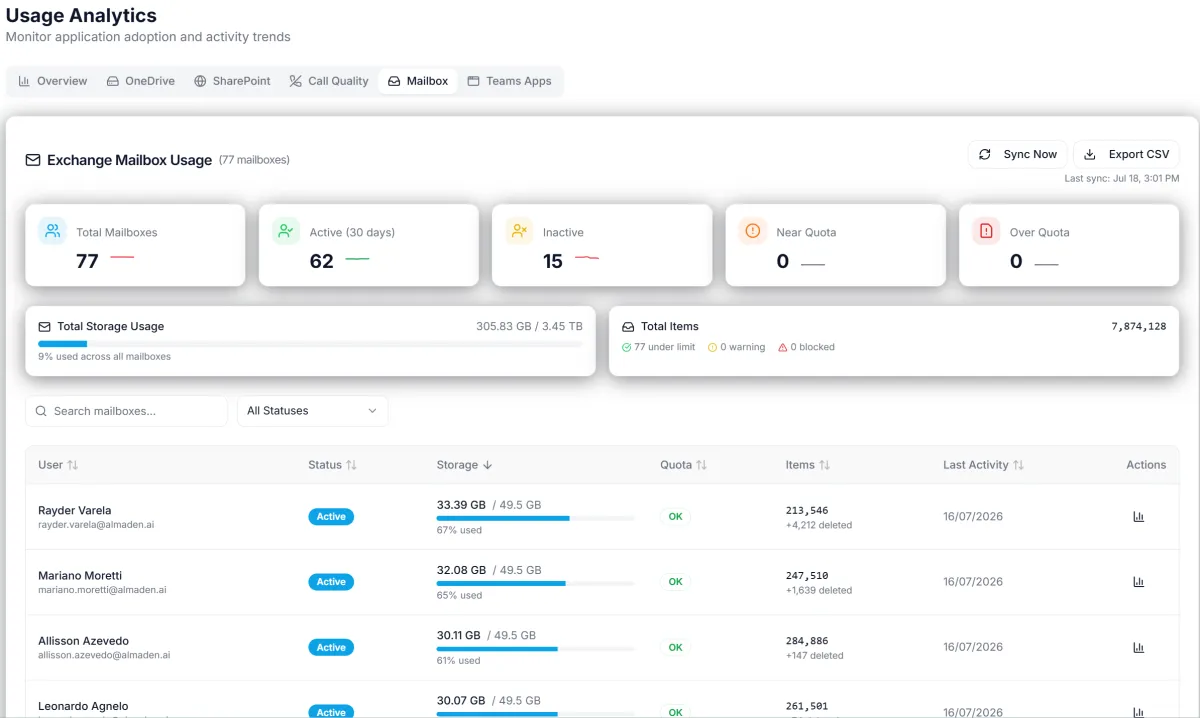Click in the Search mailboxes field
The image size is (1200, 718).
click(127, 411)
